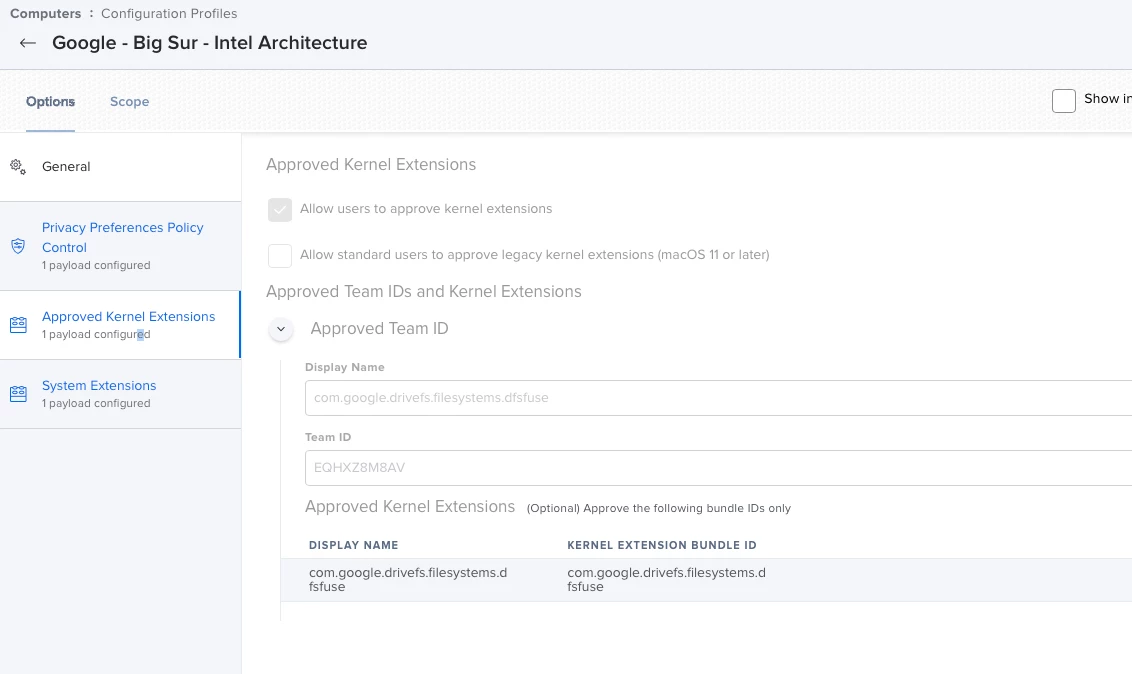Collapse the Approved Team ID section

(x=281, y=329)
